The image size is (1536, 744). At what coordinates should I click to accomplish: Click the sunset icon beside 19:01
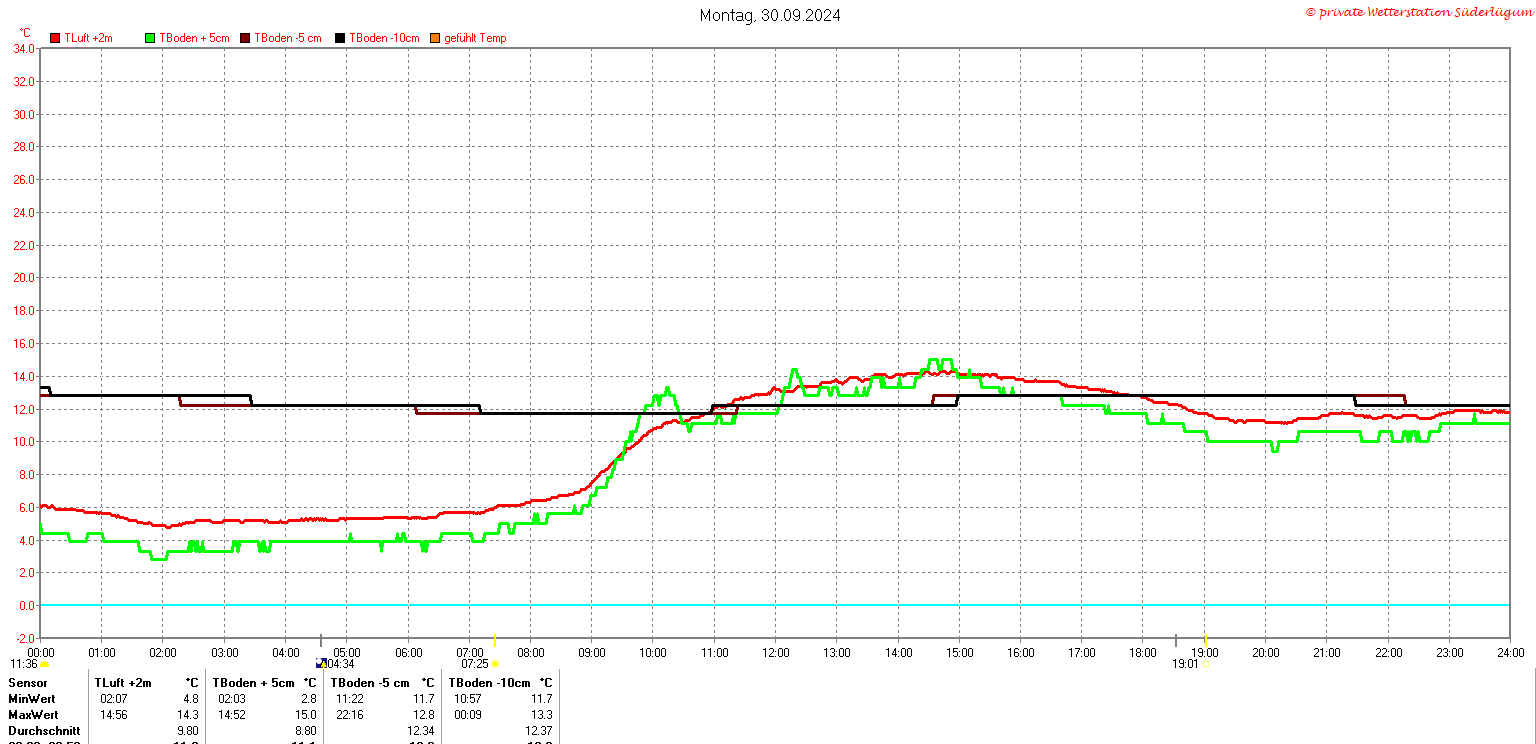(1206, 664)
